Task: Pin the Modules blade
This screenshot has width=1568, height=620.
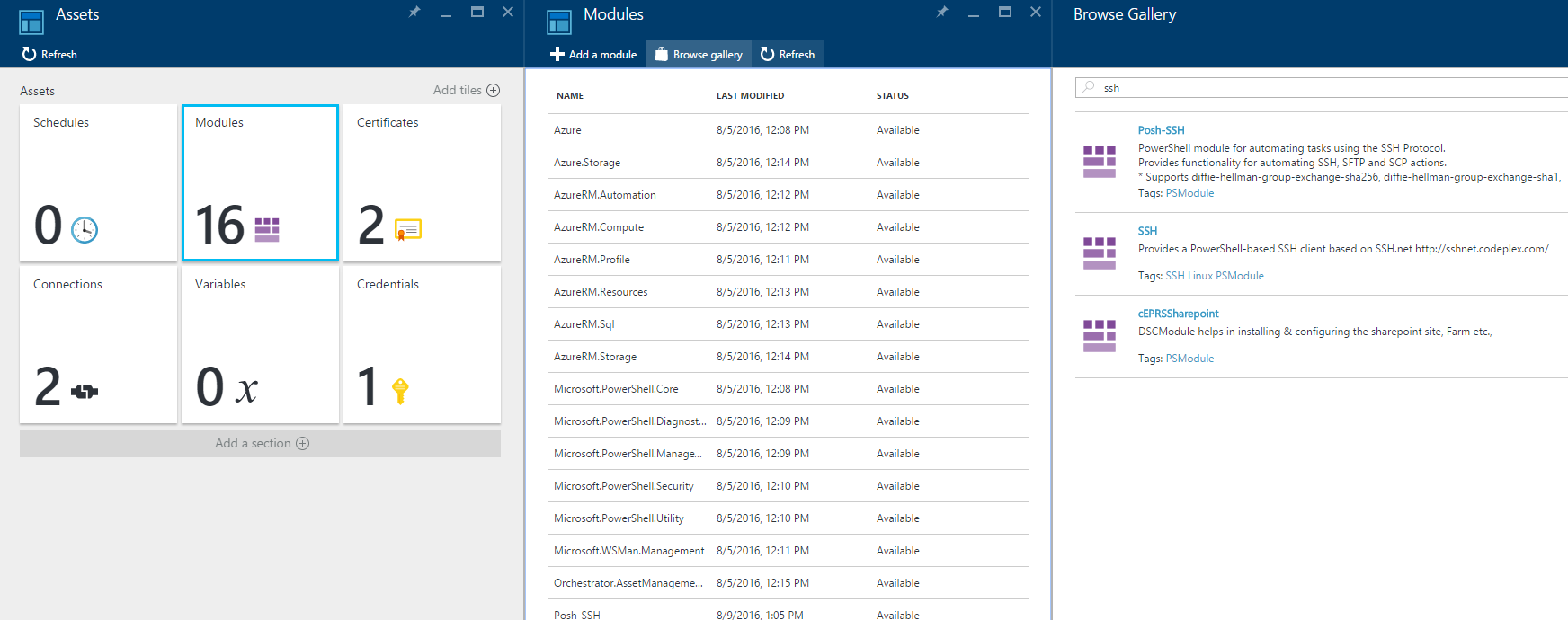Action: pyautogui.click(x=942, y=13)
